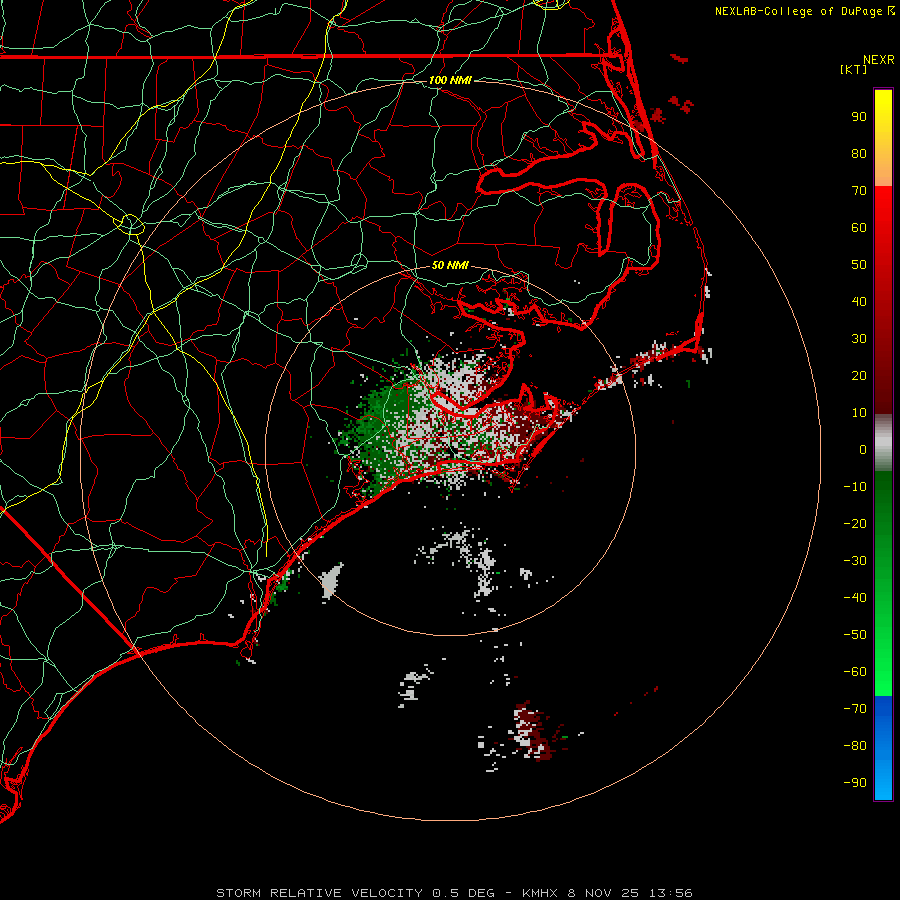Click the 70 value on the velocity scale

click(859, 191)
